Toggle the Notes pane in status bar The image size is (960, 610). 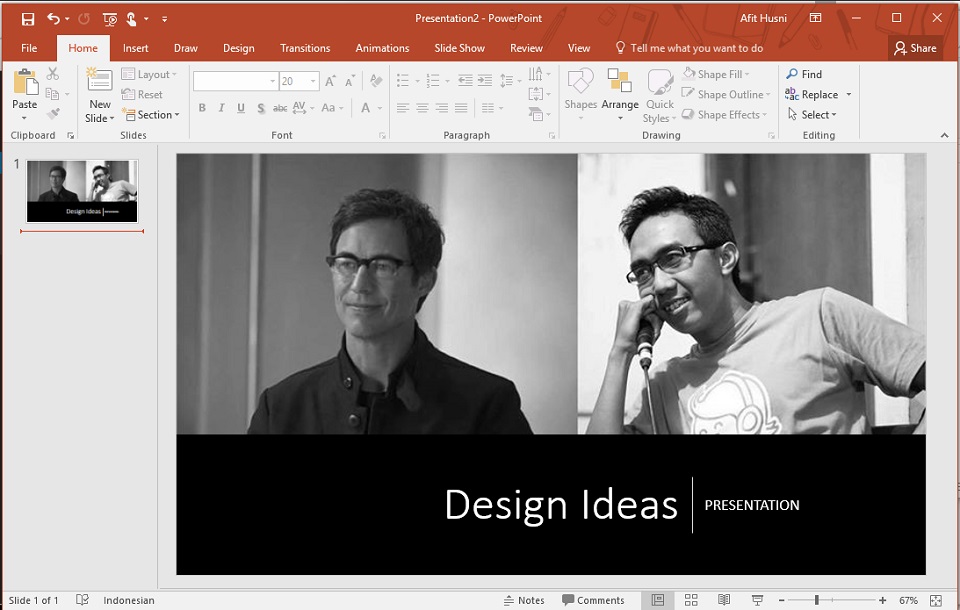point(524,600)
